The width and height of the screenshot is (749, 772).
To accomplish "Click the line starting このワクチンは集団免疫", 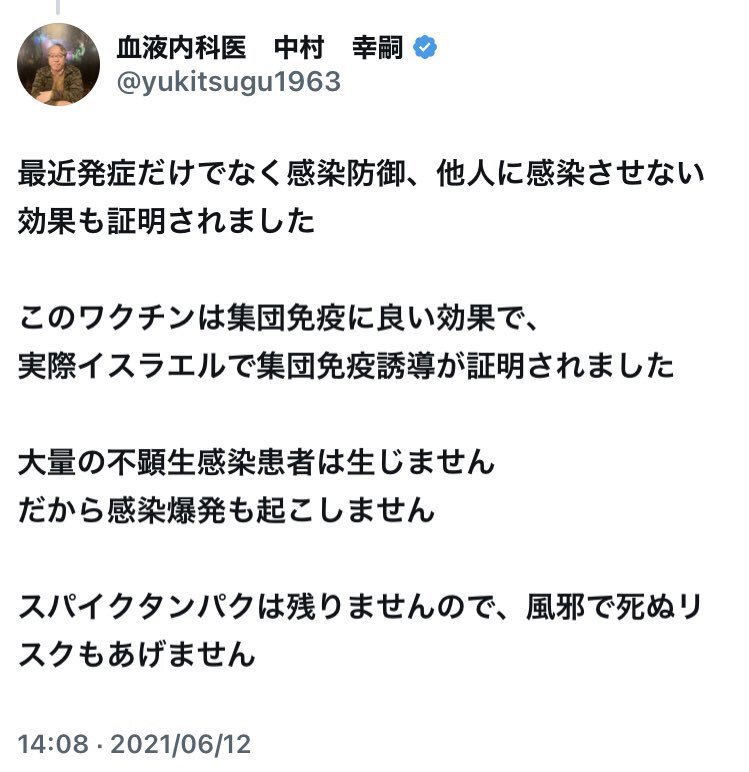I will point(278,318).
